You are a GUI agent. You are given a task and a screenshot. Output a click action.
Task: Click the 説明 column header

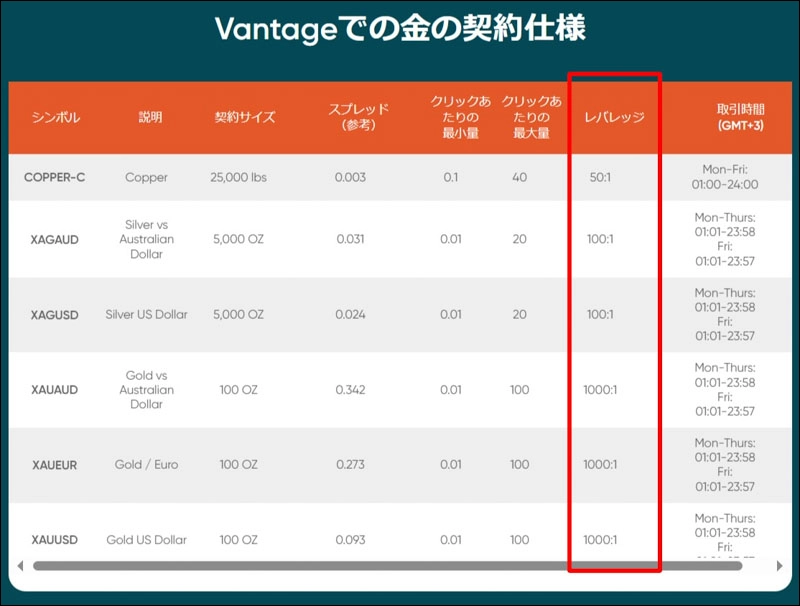tap(150, 118)
